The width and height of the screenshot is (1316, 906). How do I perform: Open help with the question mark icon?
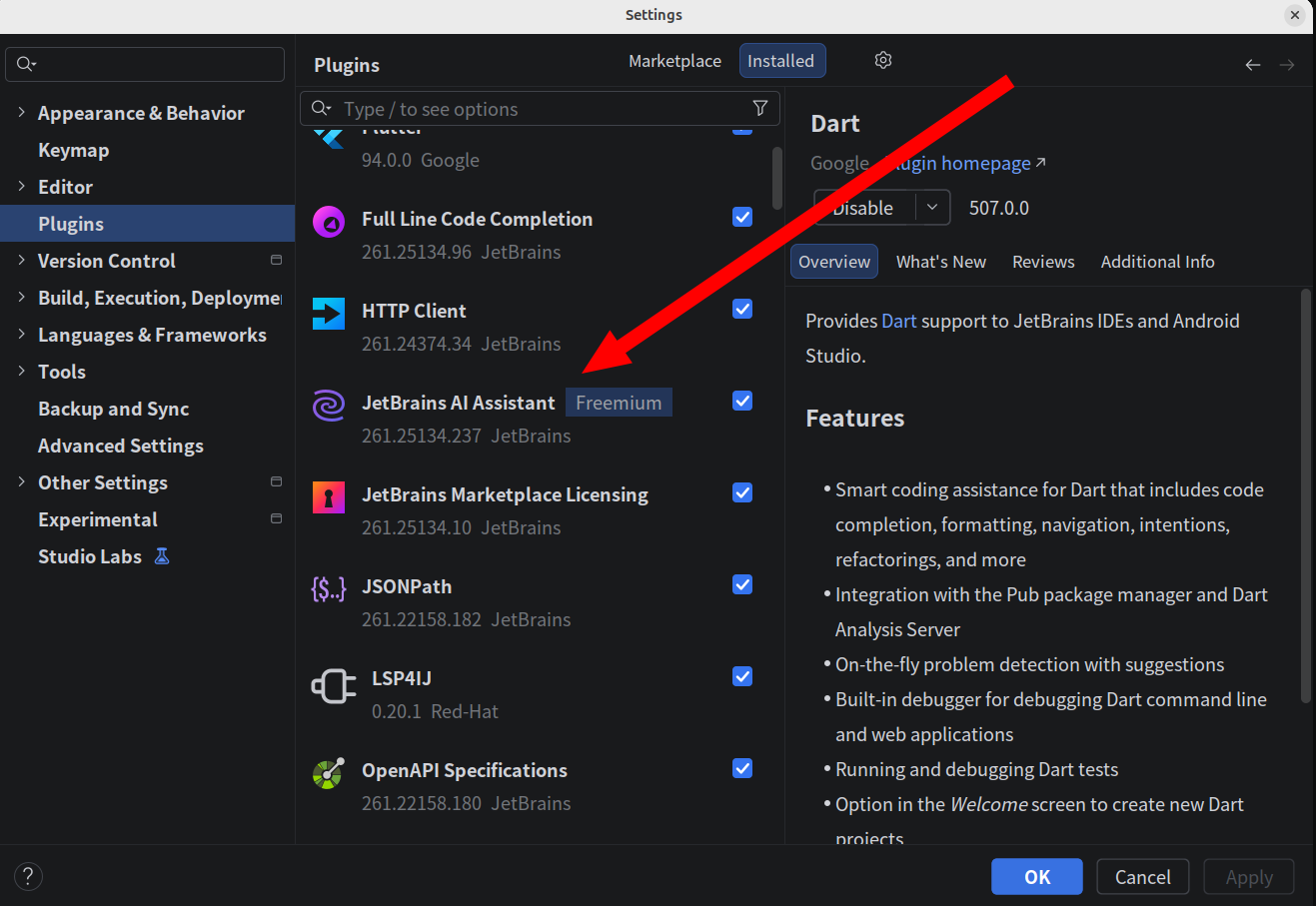coord(28,877)
